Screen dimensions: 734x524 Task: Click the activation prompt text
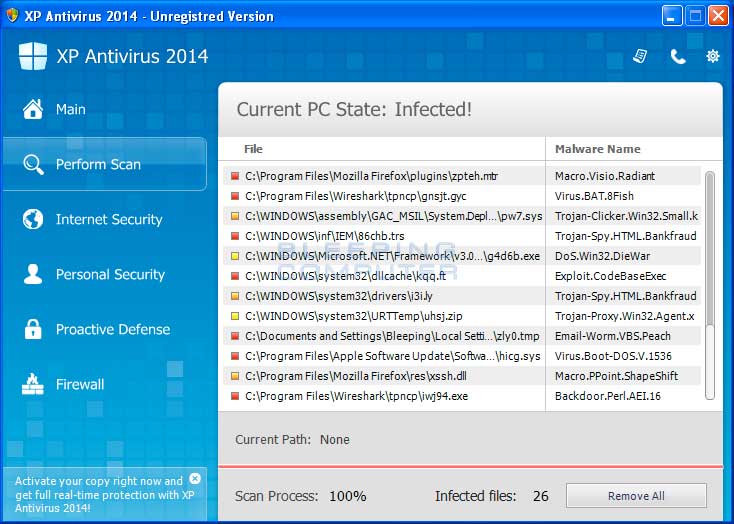pyautogui.click(x=99, y=494)
